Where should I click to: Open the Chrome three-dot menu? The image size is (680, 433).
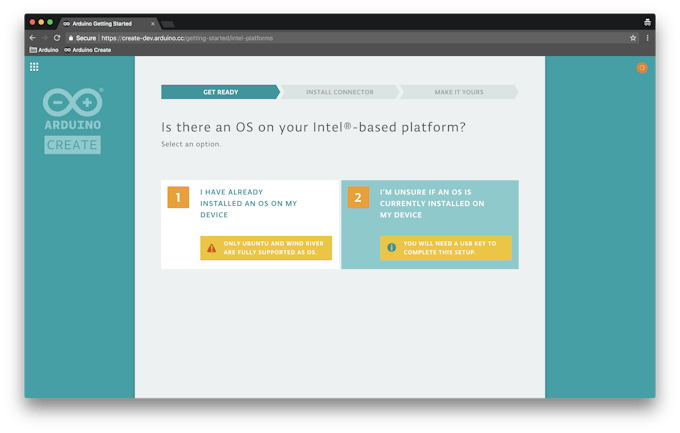click(647, 38)
